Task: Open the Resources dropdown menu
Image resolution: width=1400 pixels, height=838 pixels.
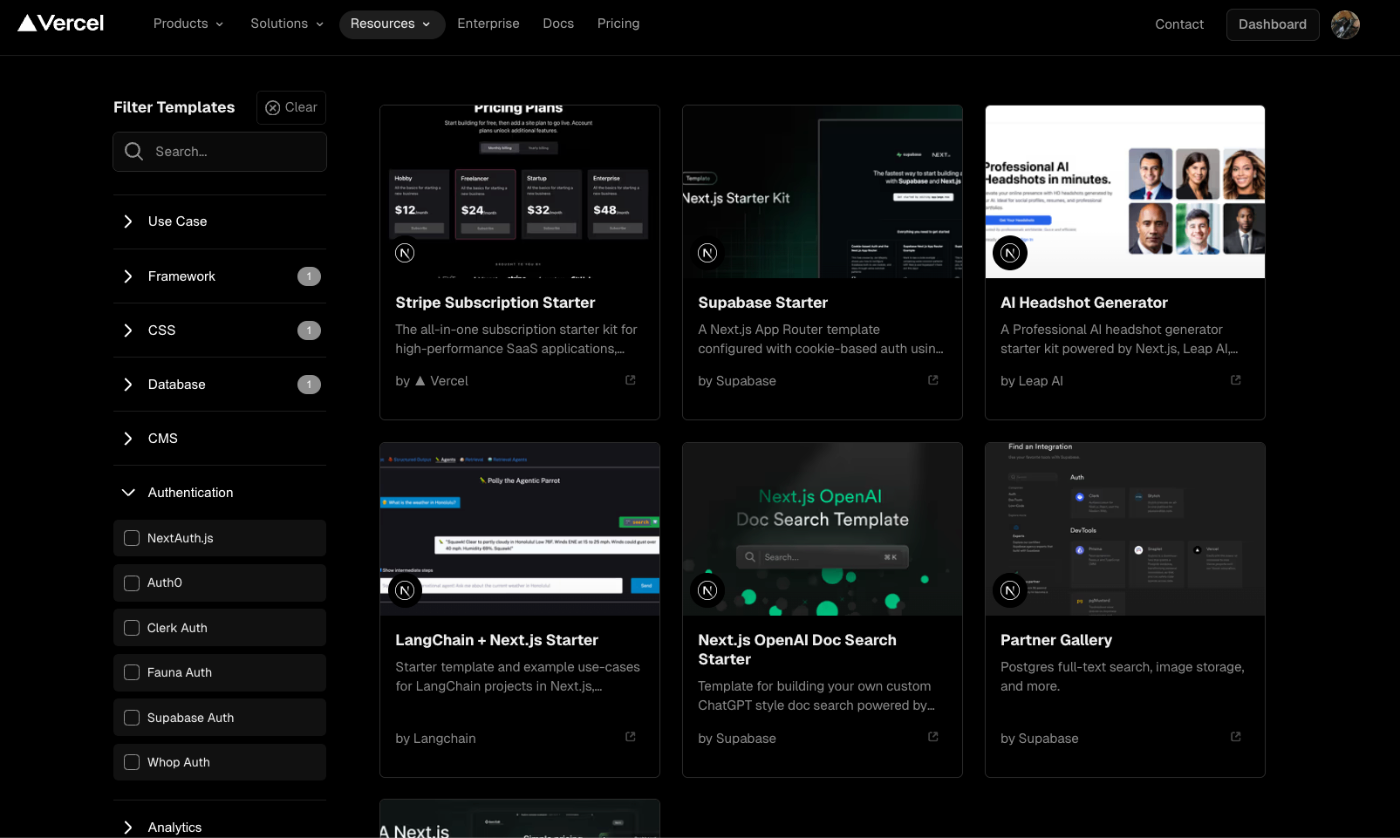Action: (392, 24)
